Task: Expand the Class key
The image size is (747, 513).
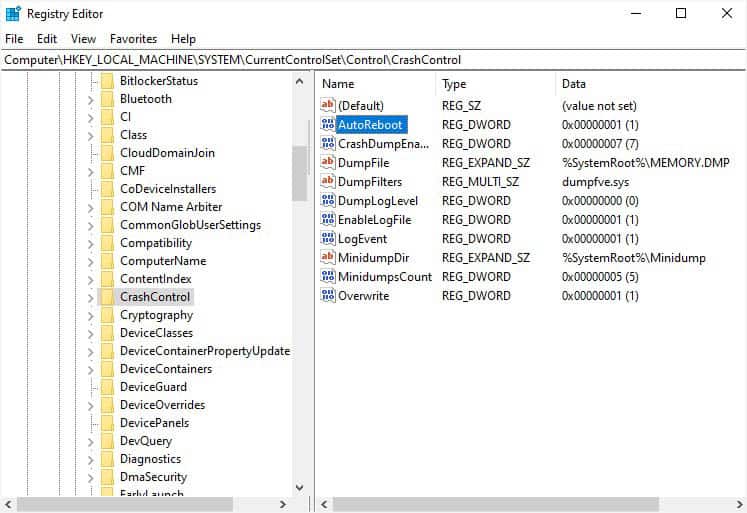Action: pyautogui.click(x=91, y=136)
